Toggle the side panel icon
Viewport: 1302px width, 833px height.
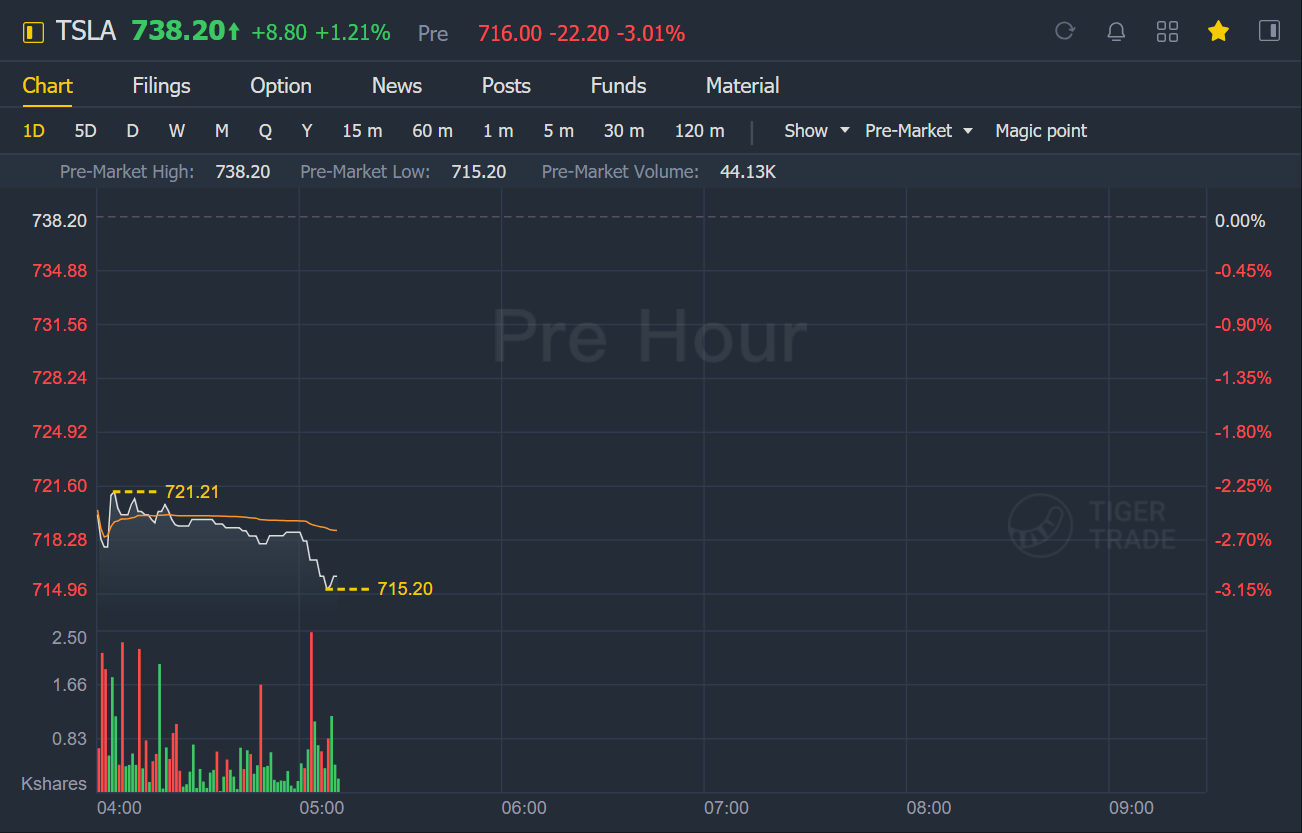[1269, 32]
